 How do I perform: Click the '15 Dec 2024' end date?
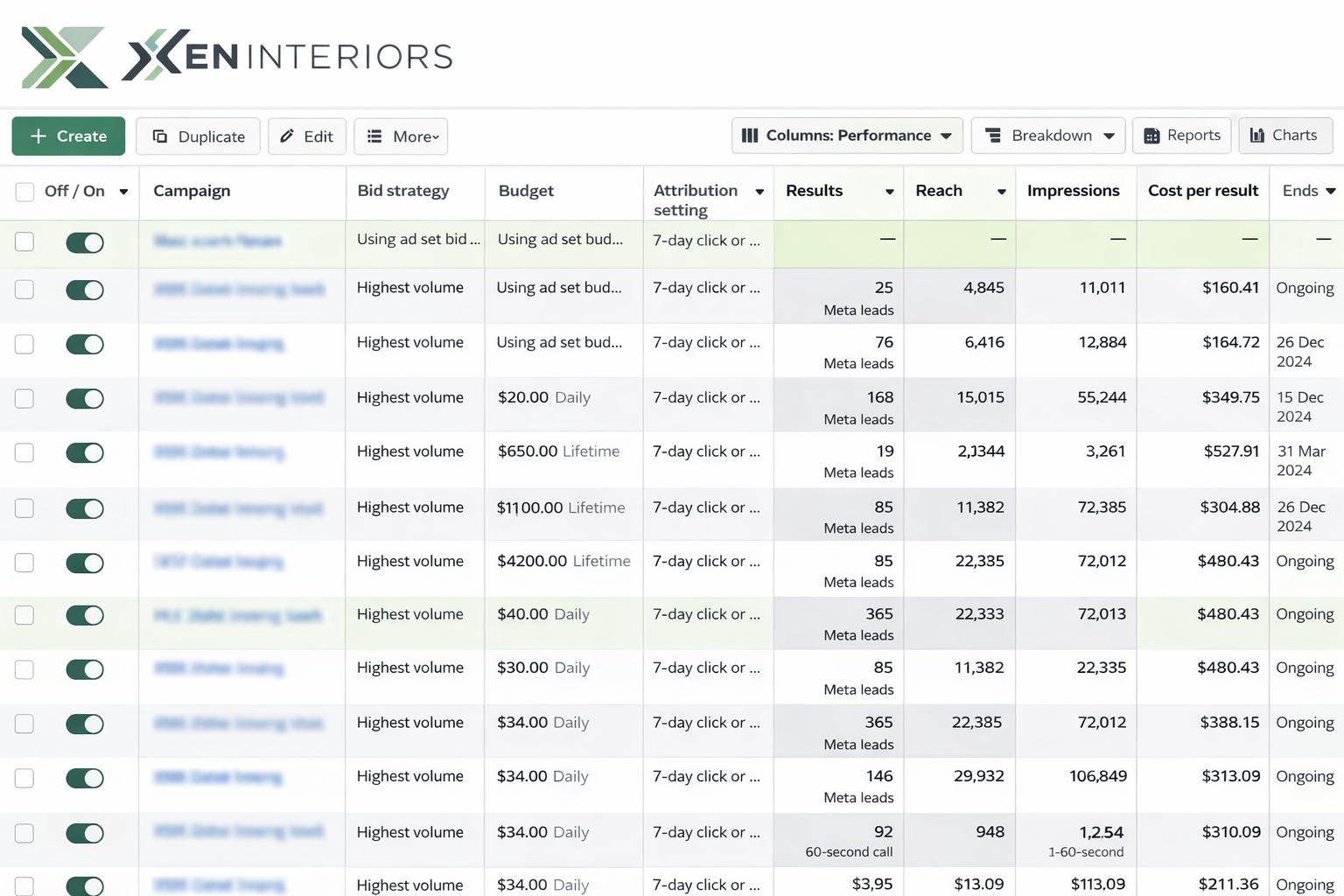1300,407
